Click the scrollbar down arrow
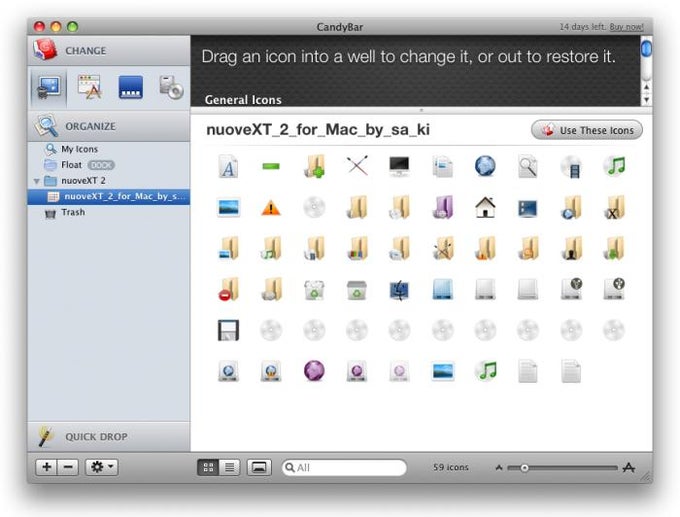The width and height of the screenshot is (680, 517). tap(646, 100)
